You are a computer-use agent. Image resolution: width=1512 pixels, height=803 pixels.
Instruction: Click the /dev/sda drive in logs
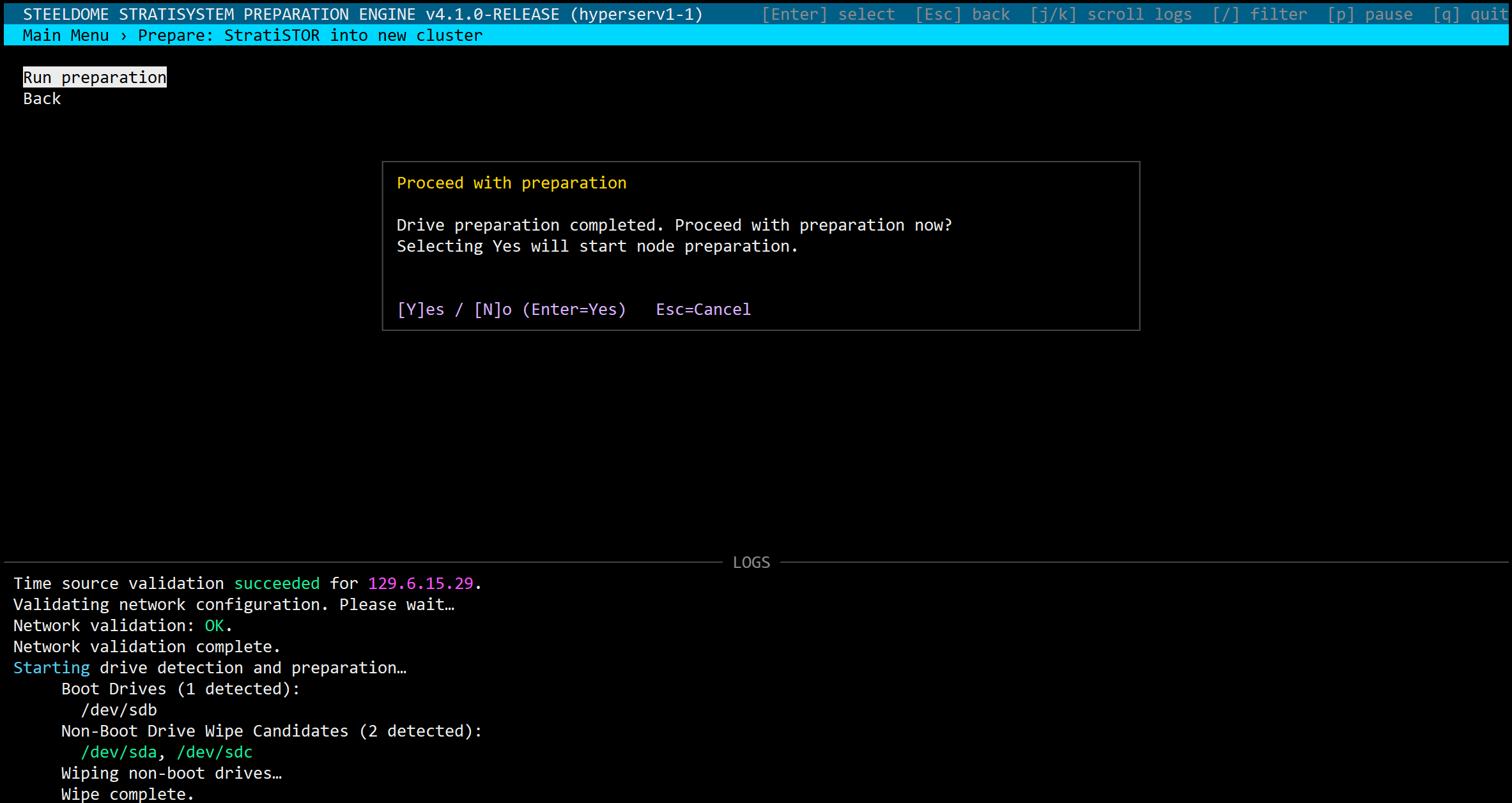click(x=119, y=753)
